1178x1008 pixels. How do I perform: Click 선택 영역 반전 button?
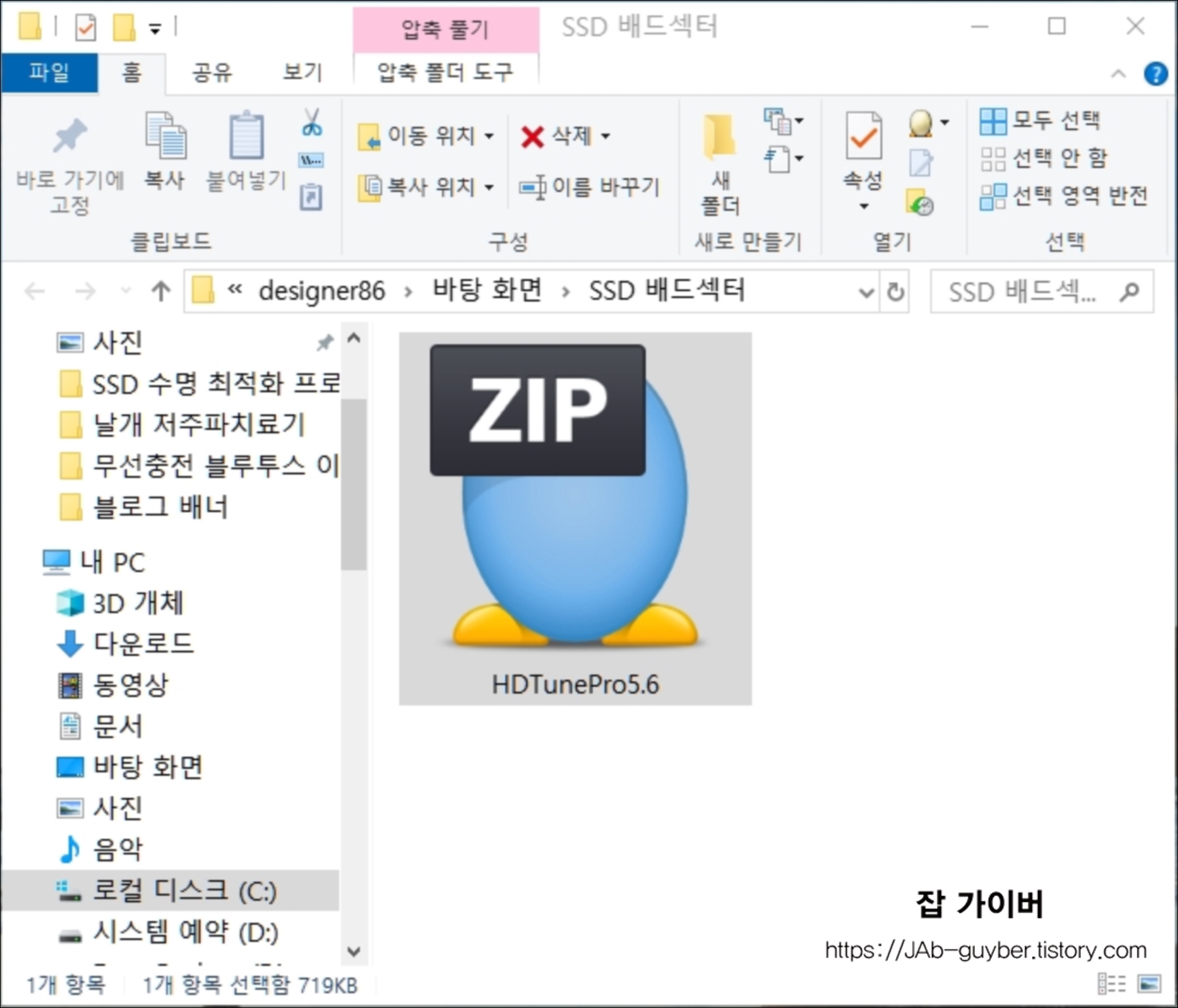[1063, 196]
